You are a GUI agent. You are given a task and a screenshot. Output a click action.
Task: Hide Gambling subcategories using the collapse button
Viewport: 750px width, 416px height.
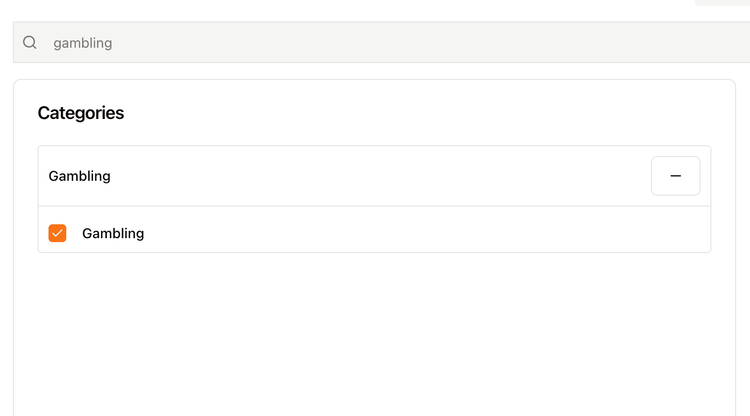pyautogui.click(x=675, y=176)
